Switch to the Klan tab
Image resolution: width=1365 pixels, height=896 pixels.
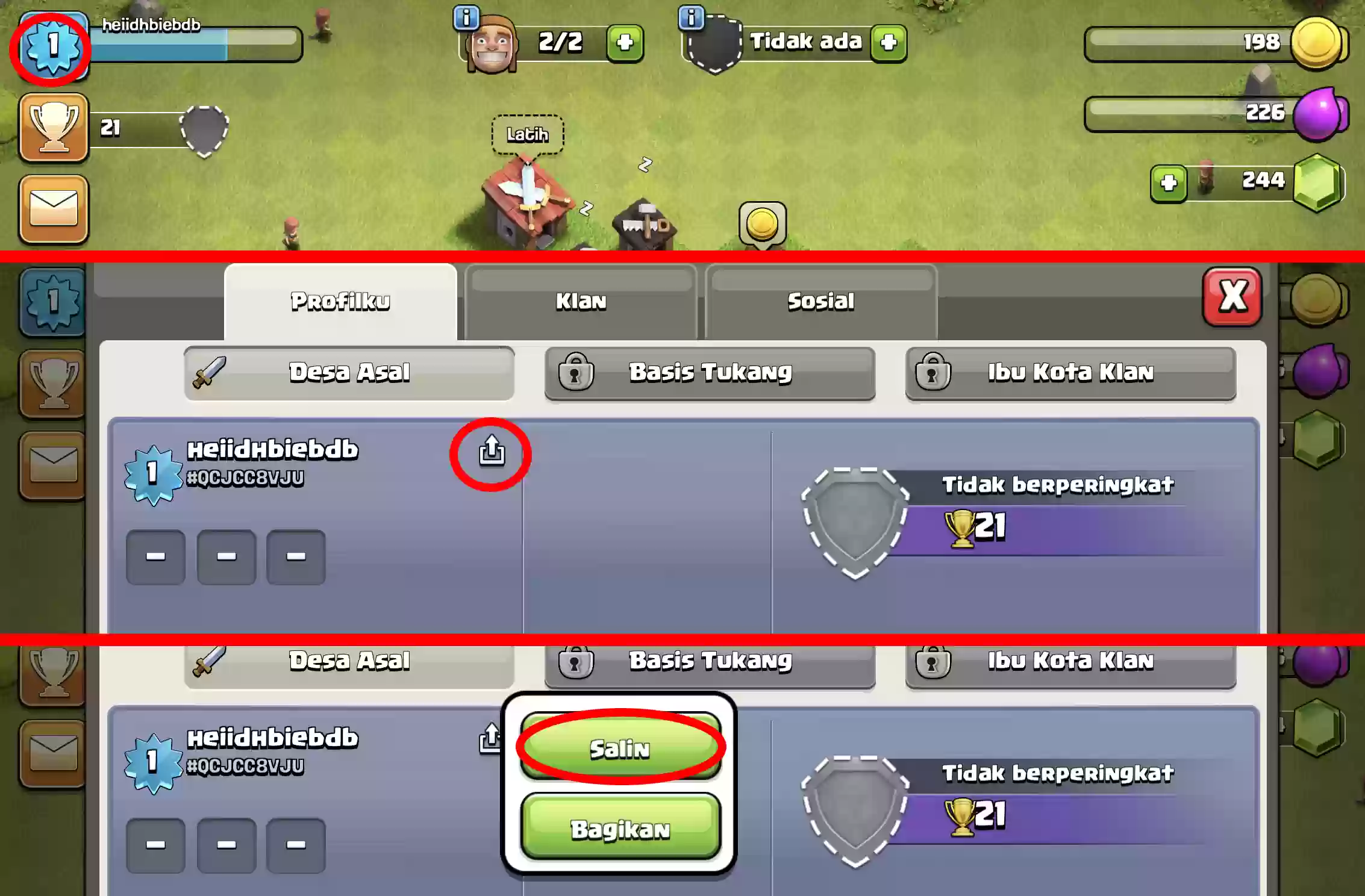pyautogui.click(x=581, y=302)
